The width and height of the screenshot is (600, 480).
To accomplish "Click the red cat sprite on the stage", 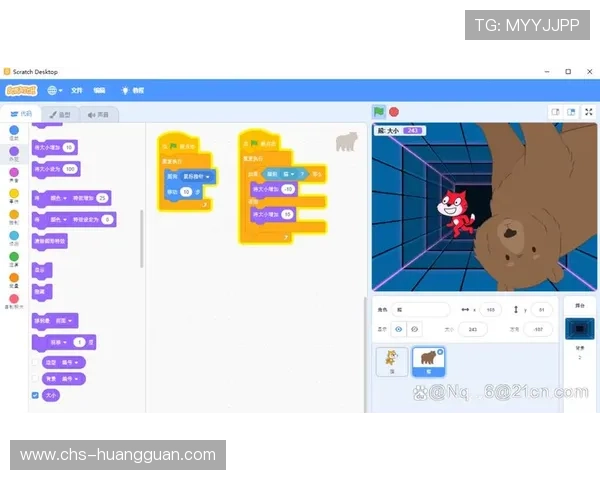I will tap(456, 214).
